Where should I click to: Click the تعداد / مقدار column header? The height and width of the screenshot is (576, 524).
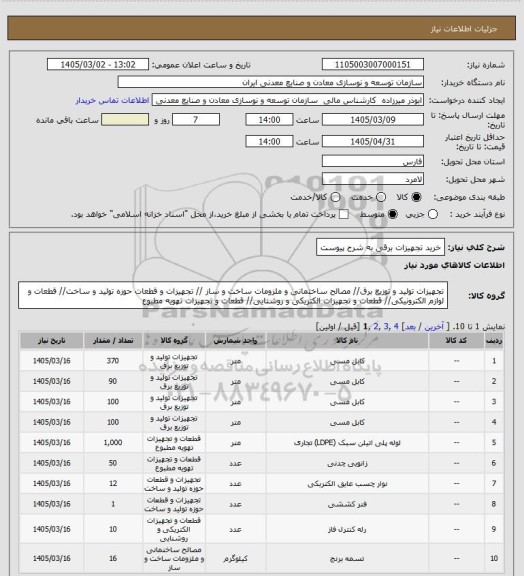pyautogui.click(x=113, y=341)
